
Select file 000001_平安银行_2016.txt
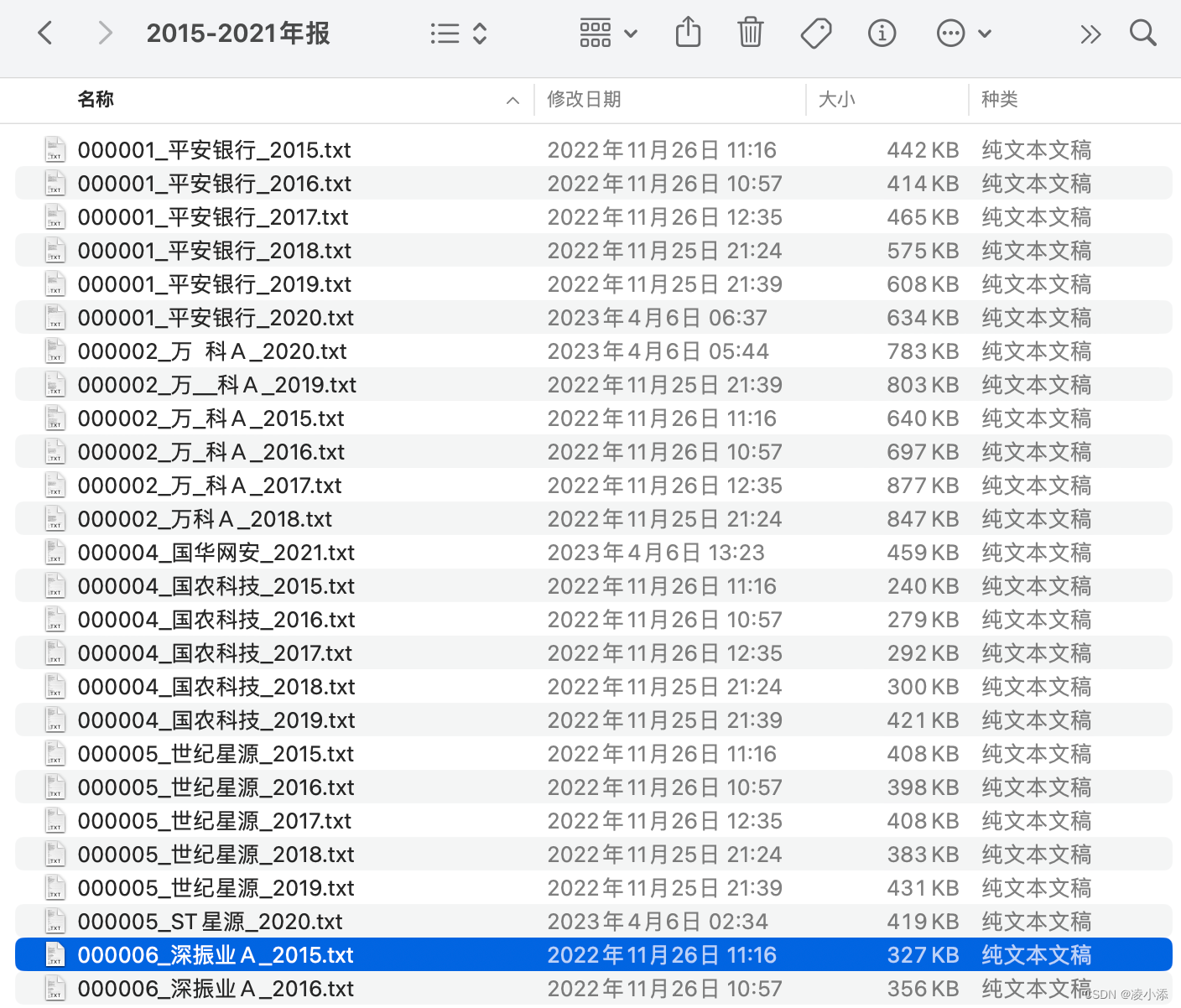point(594,183)
